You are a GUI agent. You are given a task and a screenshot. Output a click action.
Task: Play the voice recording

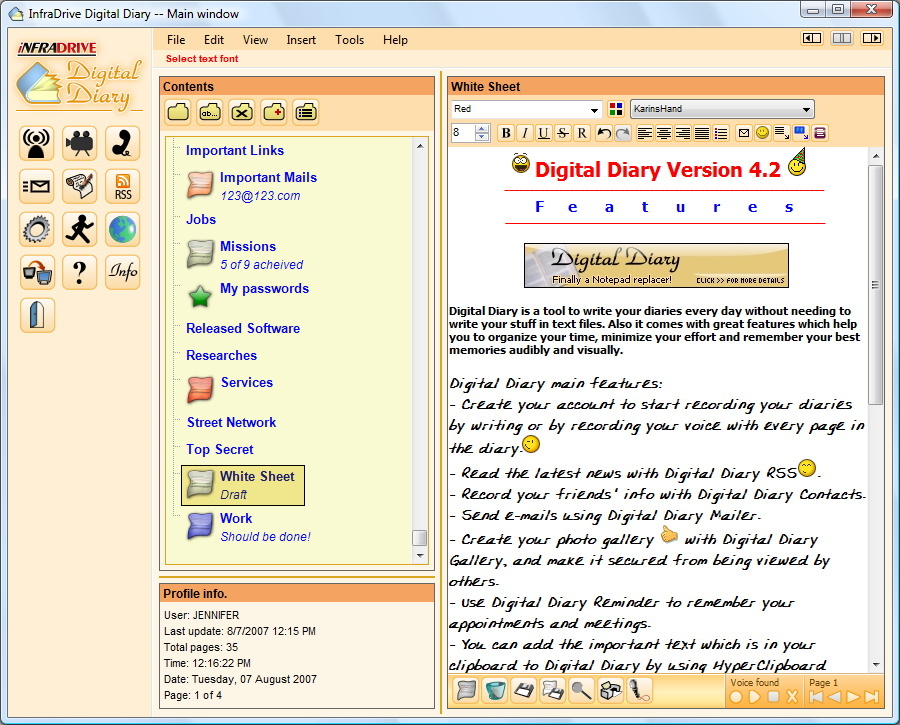pos(755,697)
